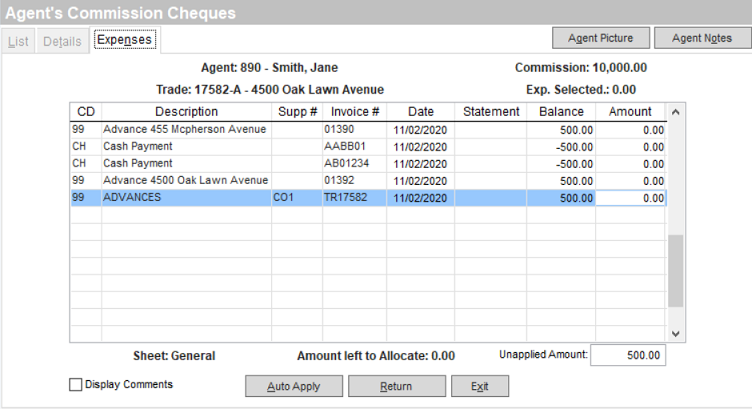Screen dimensions: 752x409
Task: Click the Balance column header
Action: coord(560,112)
